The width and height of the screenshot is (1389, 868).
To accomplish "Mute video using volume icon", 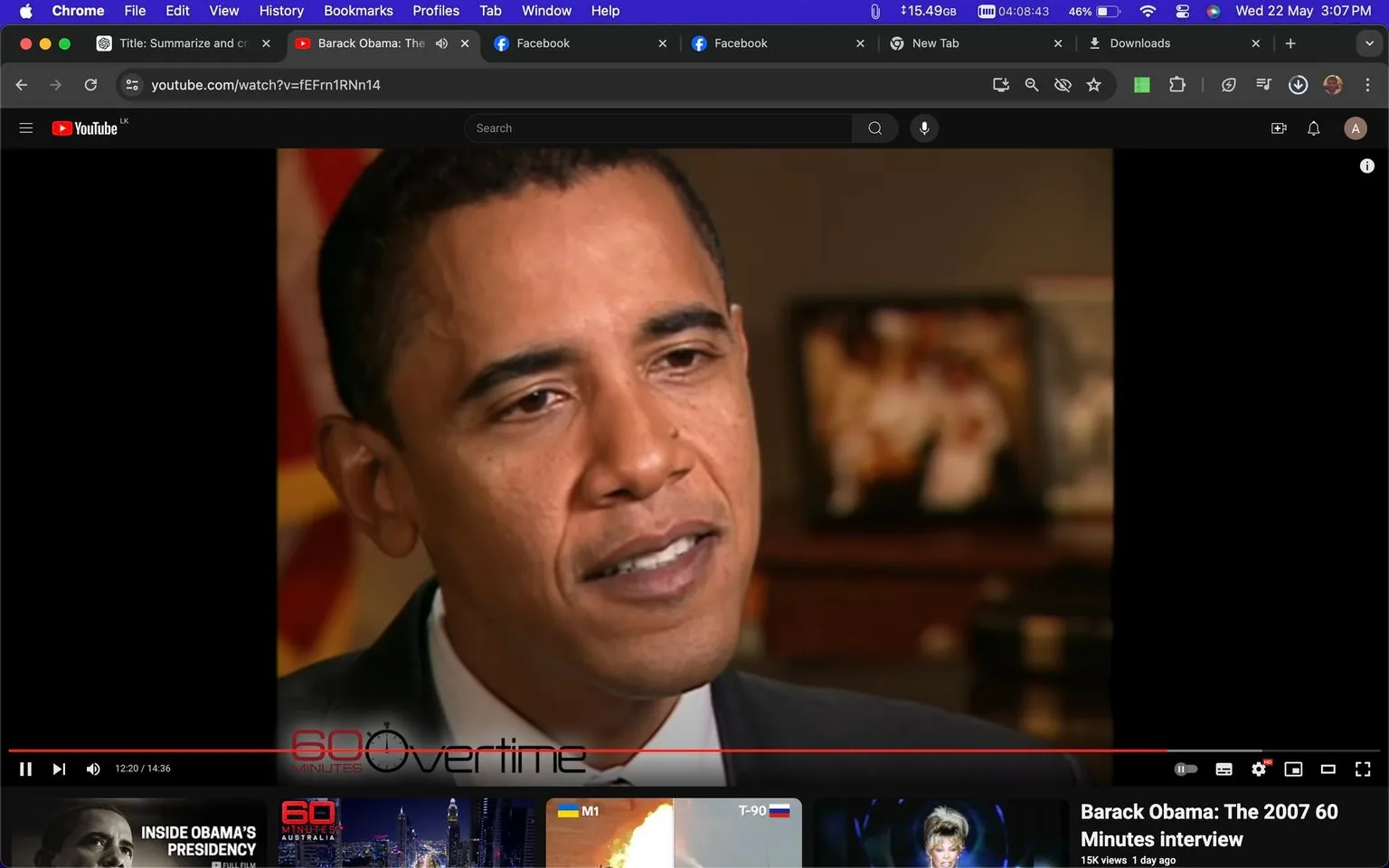I will (x=92, y=769).
